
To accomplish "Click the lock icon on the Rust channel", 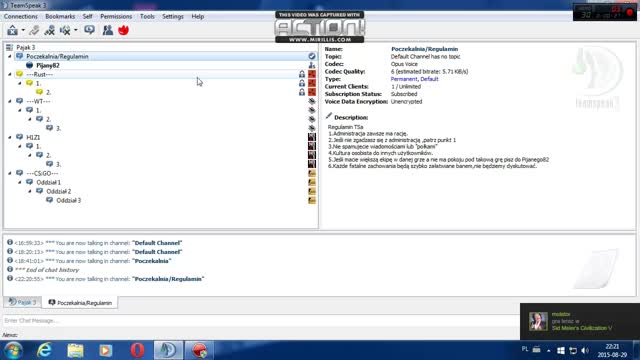I will 302,74.
